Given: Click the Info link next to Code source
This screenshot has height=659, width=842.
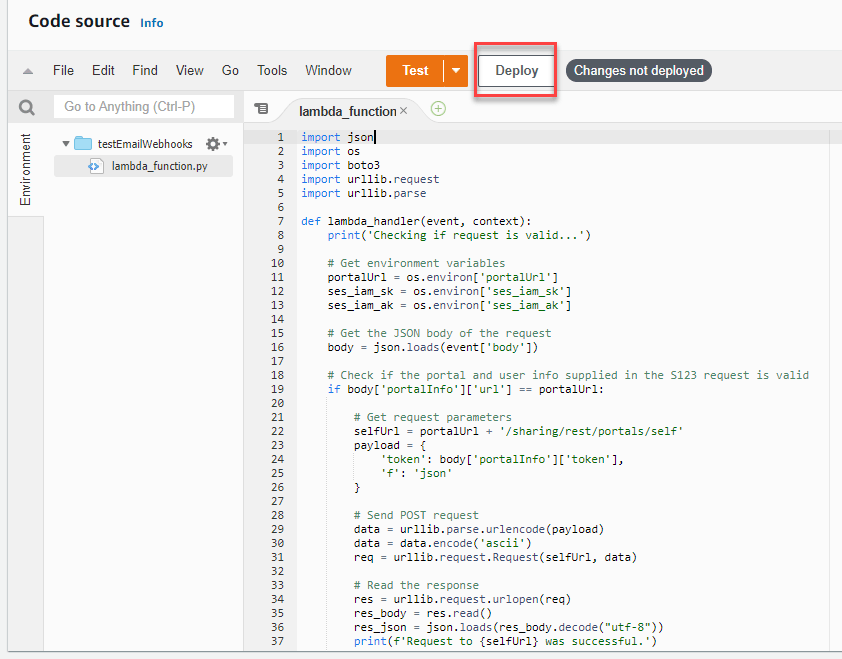Looking at the screenshot, I should pyautogui.click(x=151, y=21).
